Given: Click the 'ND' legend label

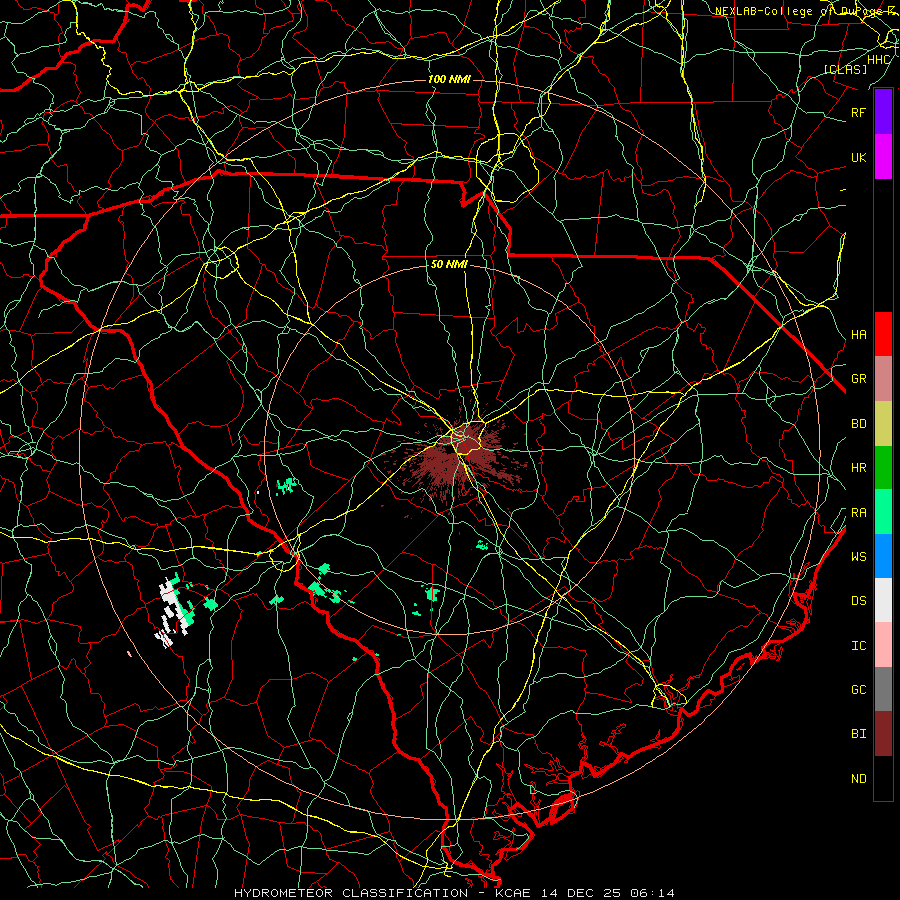Looking at the screenshot, I should (858, 779).
